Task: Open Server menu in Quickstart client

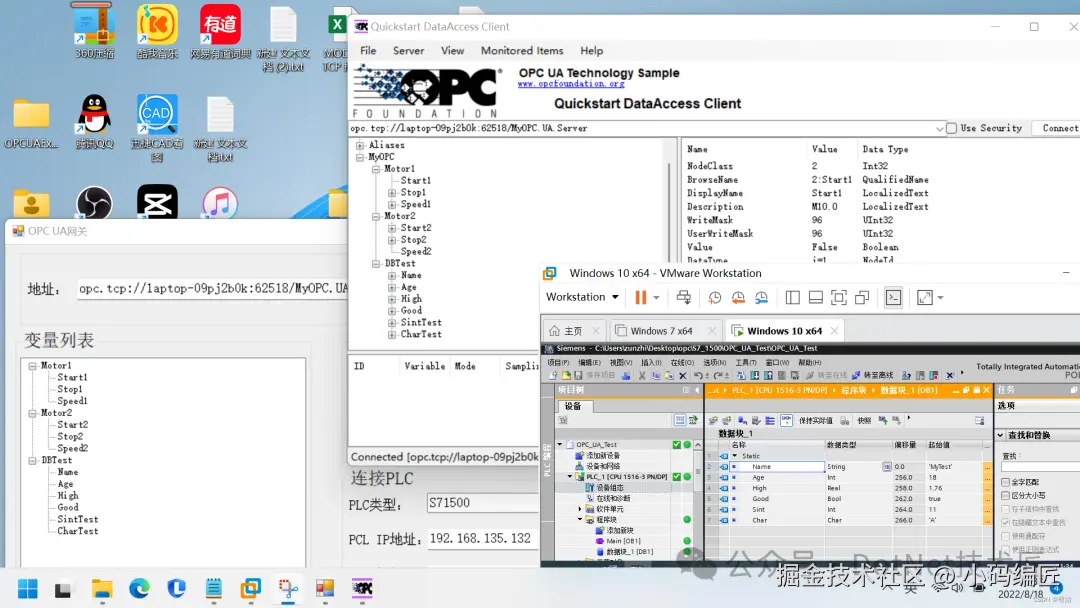Action: (408, 51)
